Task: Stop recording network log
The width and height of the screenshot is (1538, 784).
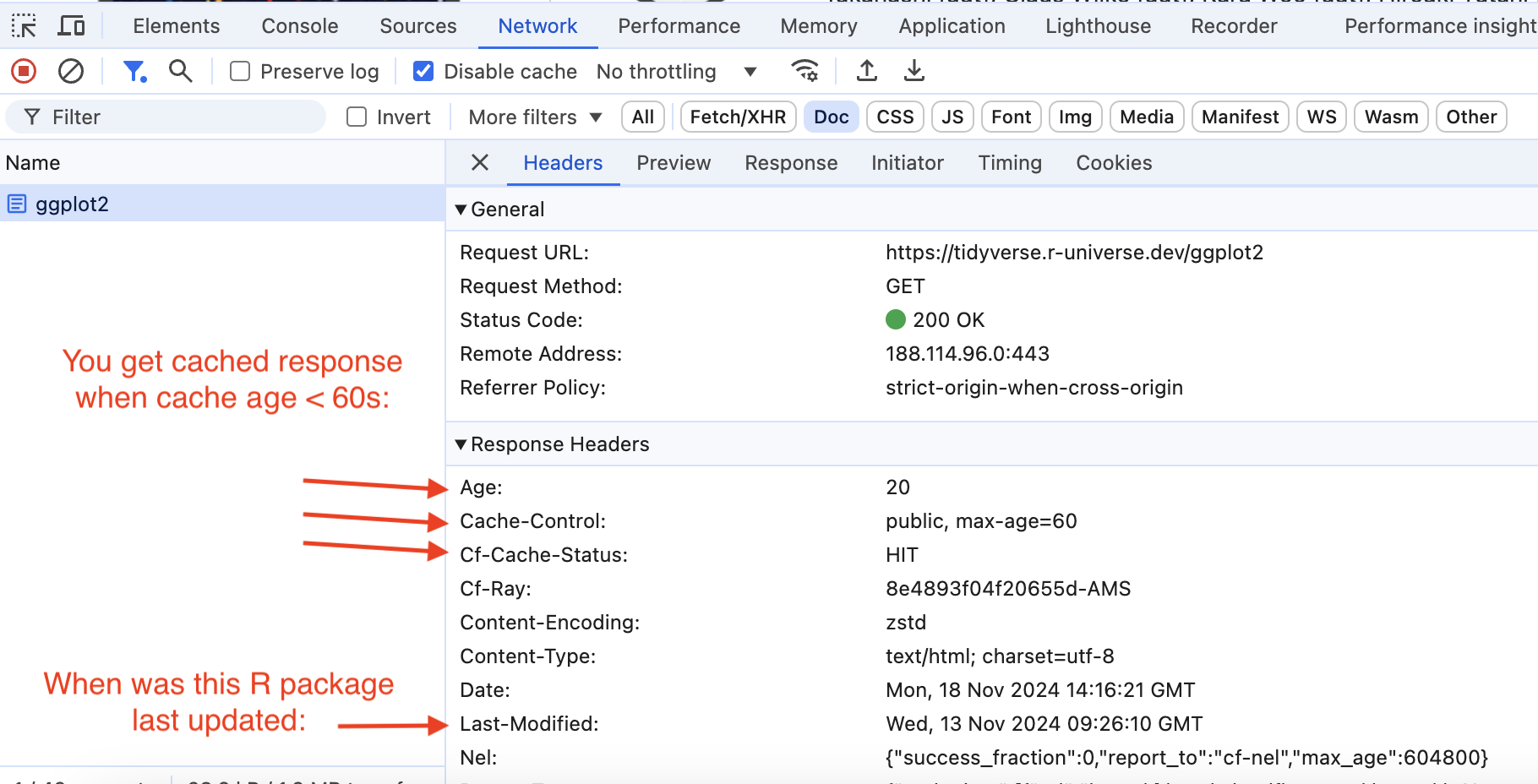Action: coord(24,72)
